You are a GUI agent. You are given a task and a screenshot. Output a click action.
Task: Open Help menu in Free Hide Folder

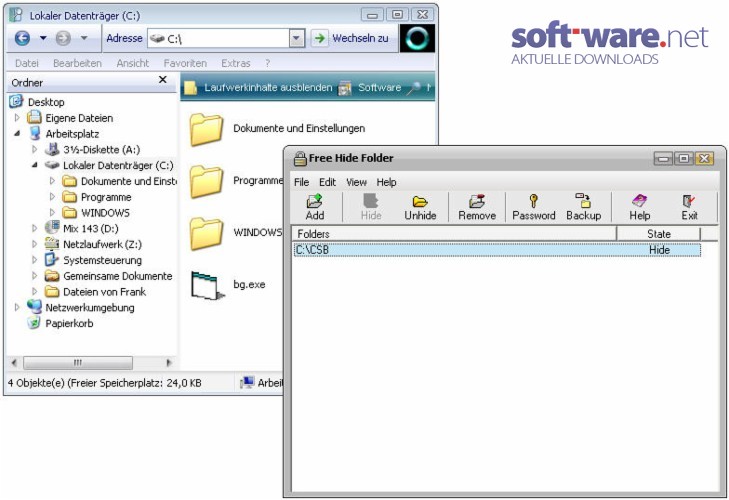(x=386, y=182)
